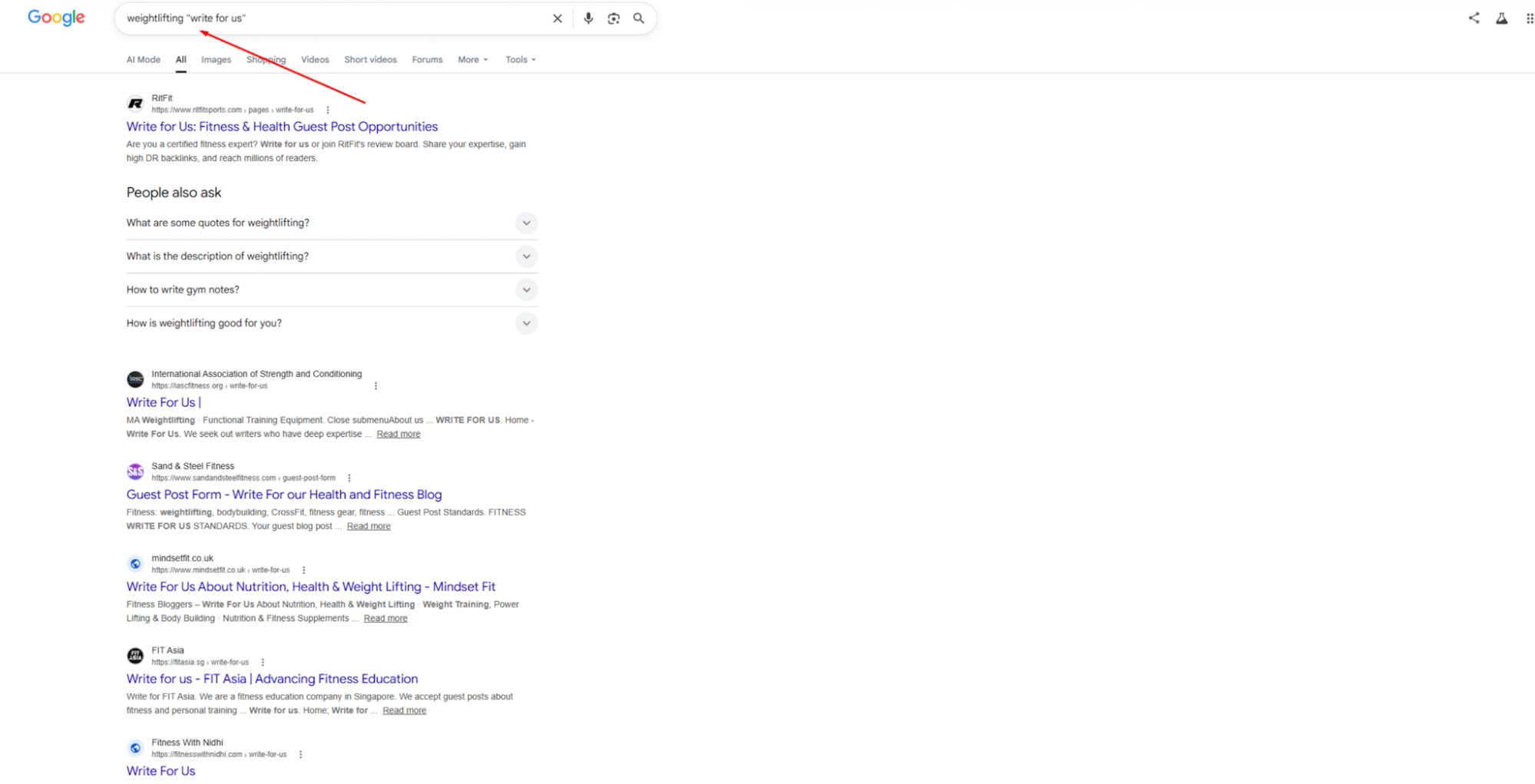Open Search Labs flask icon
This screenshot has height=784, width=1535.
click(x=1501, y=18)
